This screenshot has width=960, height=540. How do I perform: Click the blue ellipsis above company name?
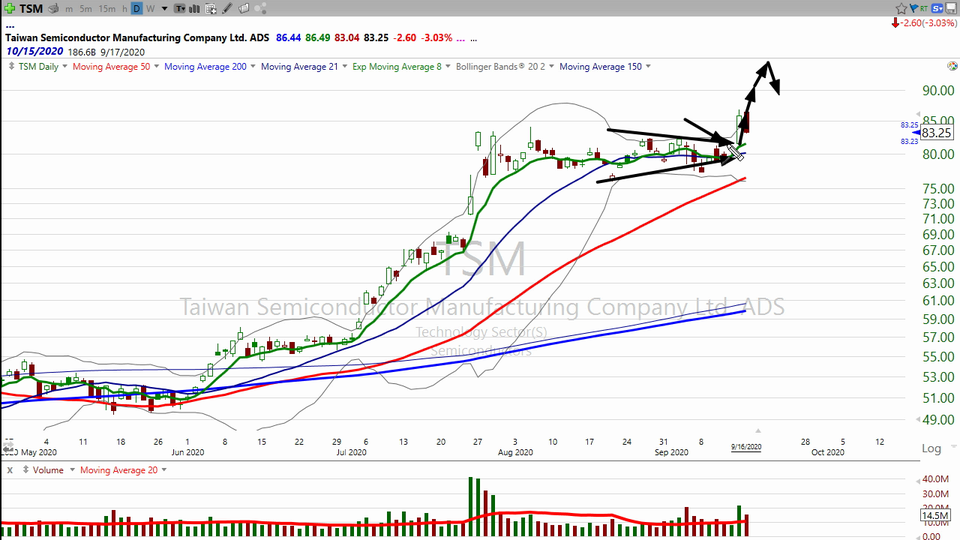tap(10, 26)
